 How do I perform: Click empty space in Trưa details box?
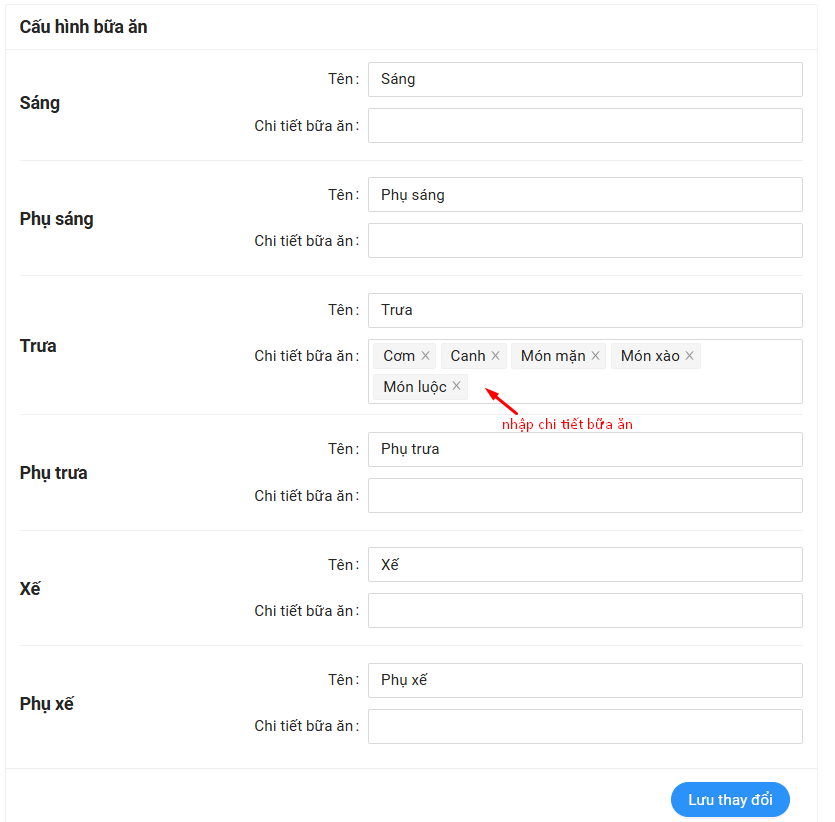640,386
